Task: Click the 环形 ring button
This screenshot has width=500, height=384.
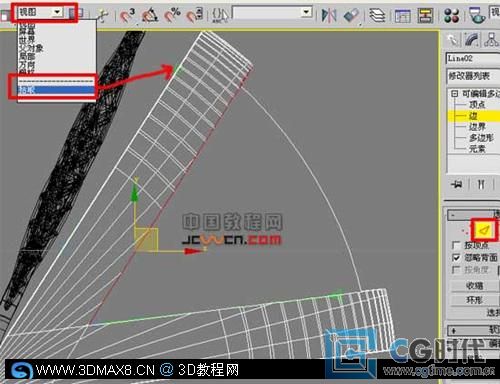Action: pyautogui.click(x=475, y=300)
